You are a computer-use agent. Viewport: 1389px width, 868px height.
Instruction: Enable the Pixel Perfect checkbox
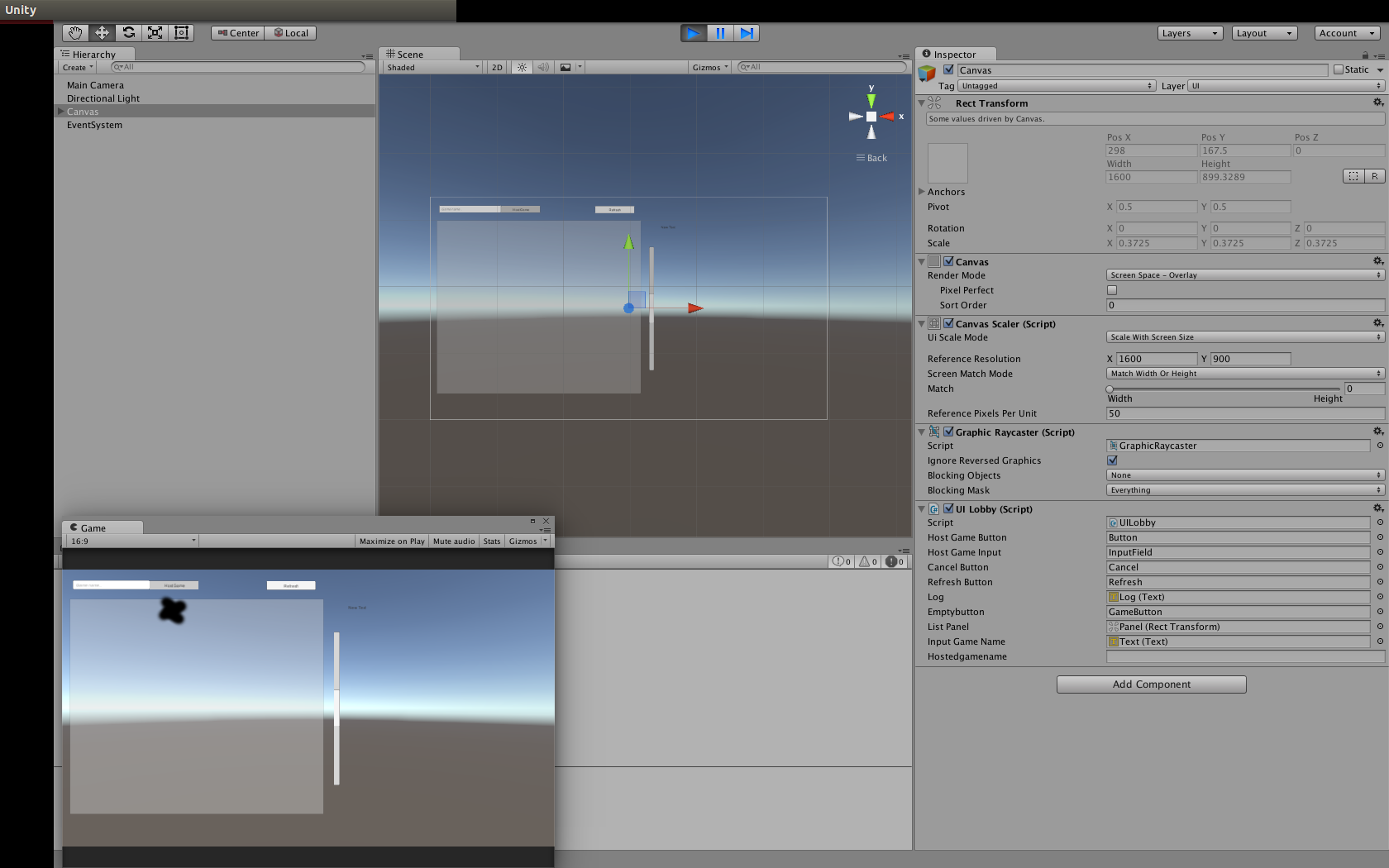coord(1112,290)
